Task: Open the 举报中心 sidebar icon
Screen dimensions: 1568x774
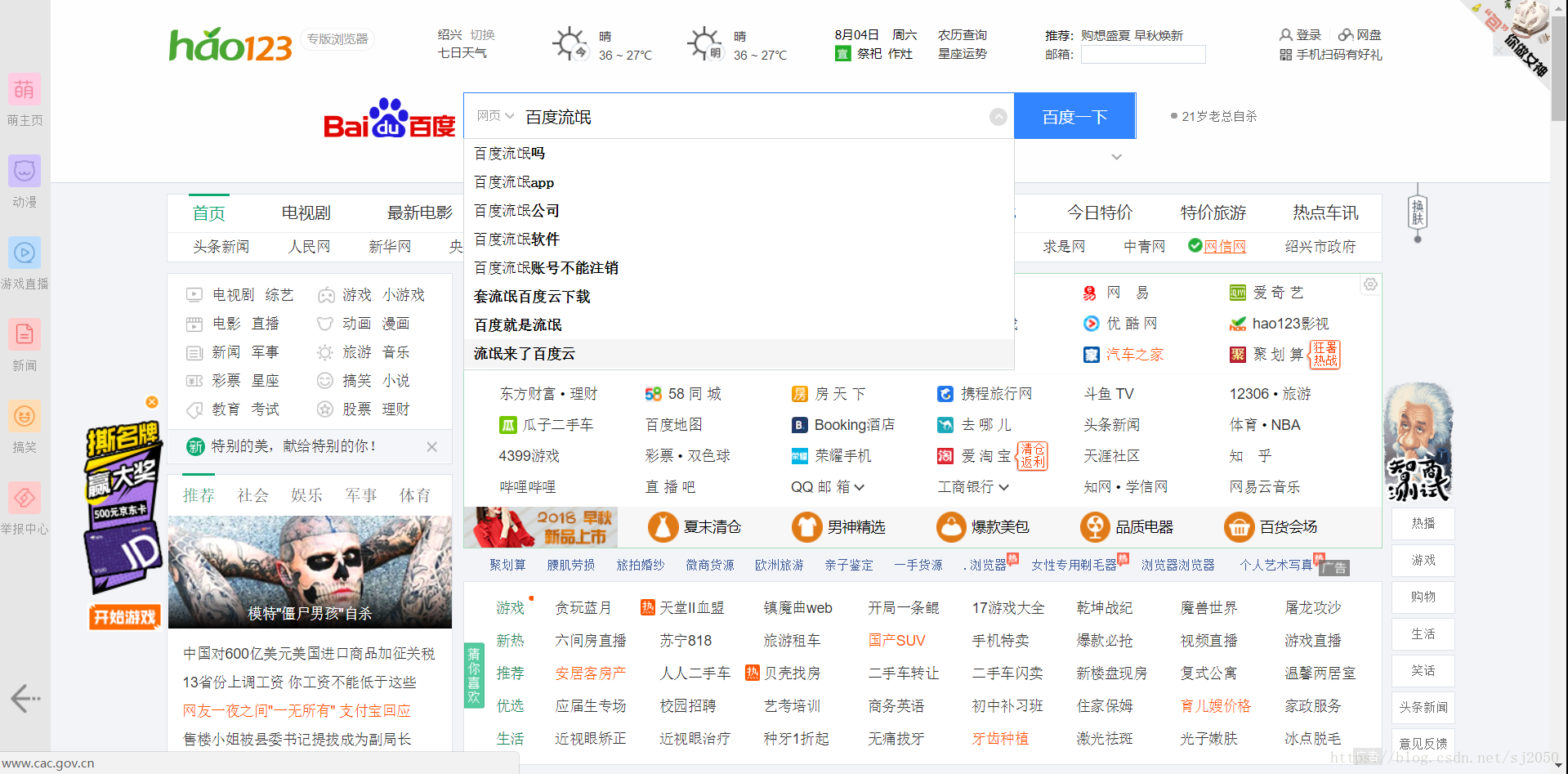Action: point(25,499)
